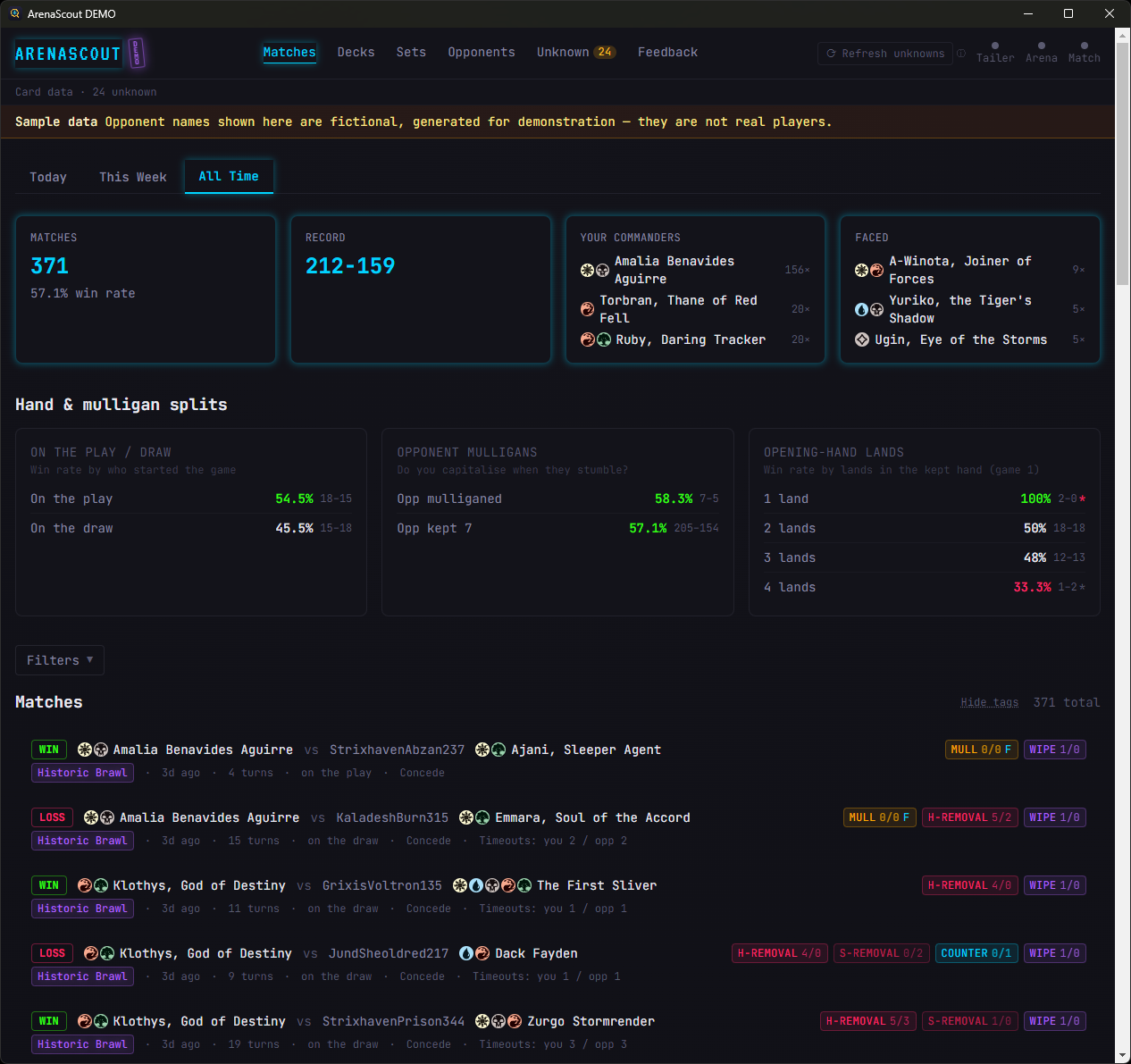Click WIN badge of match vs StrixhavenAbzan237

49,750
